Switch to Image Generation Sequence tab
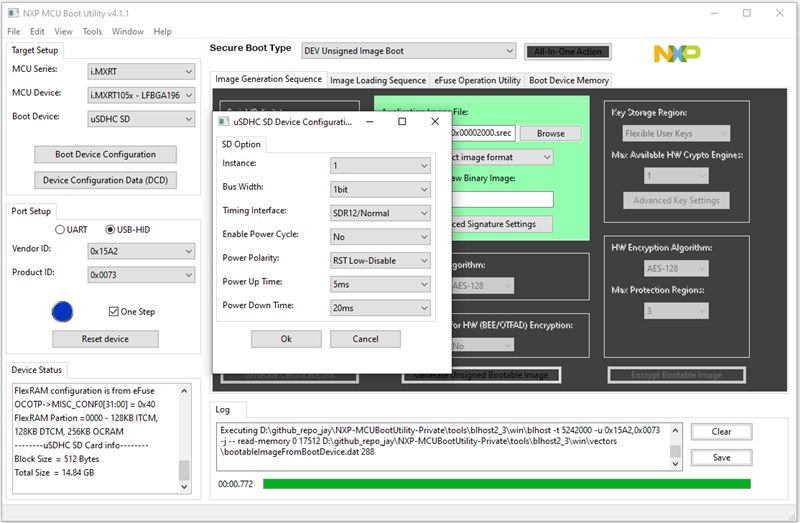This screenshot has width=800, height=523. pyautogui.click(x=268, y=79)
